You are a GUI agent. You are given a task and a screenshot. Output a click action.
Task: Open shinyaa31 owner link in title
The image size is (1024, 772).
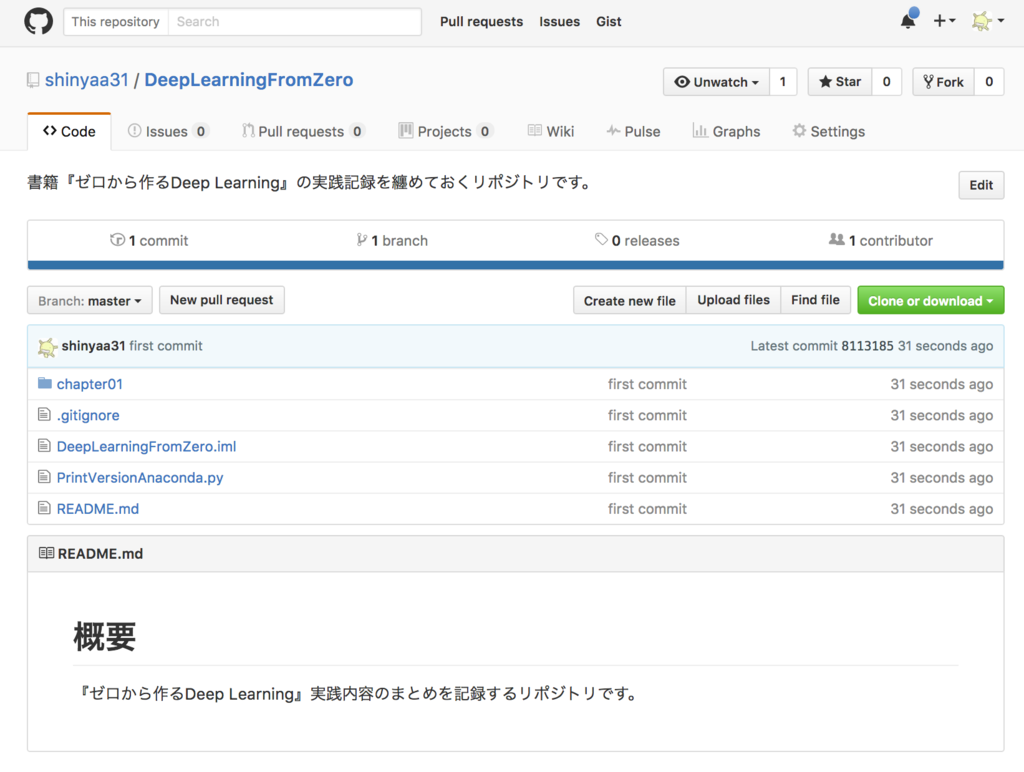click(x=86, y=80)
